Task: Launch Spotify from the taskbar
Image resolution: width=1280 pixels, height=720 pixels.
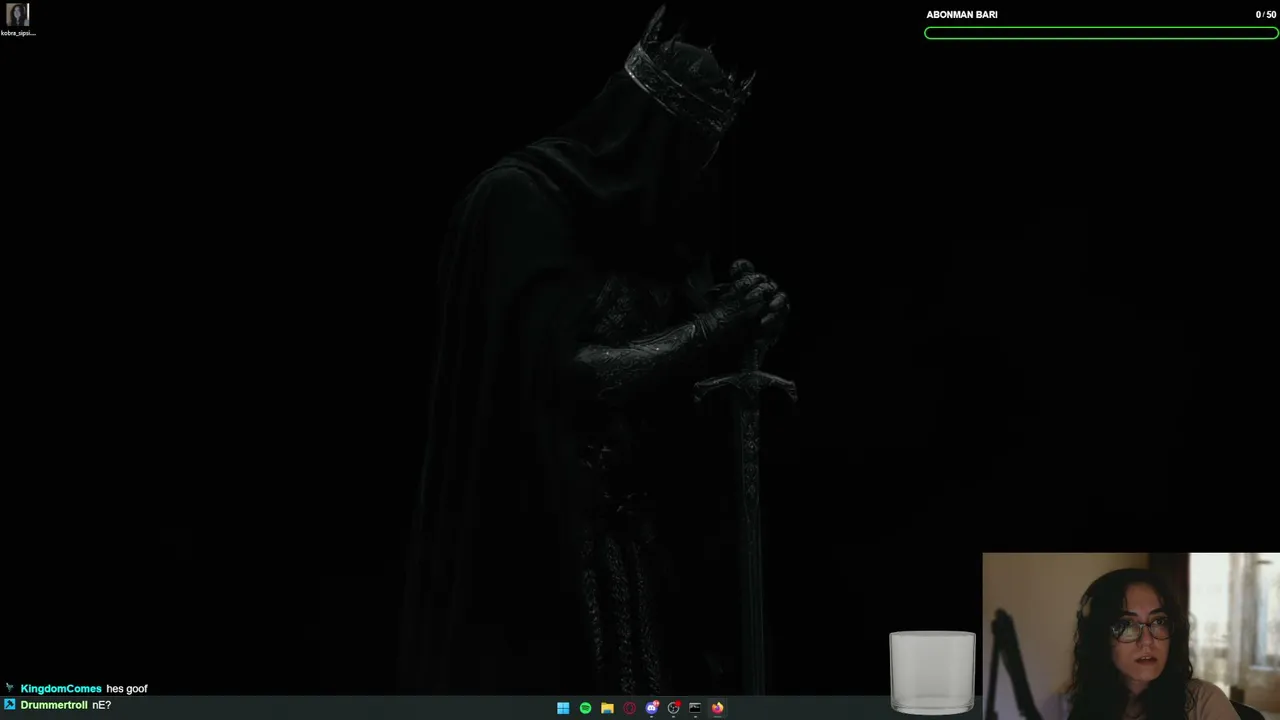Action: 585,708
